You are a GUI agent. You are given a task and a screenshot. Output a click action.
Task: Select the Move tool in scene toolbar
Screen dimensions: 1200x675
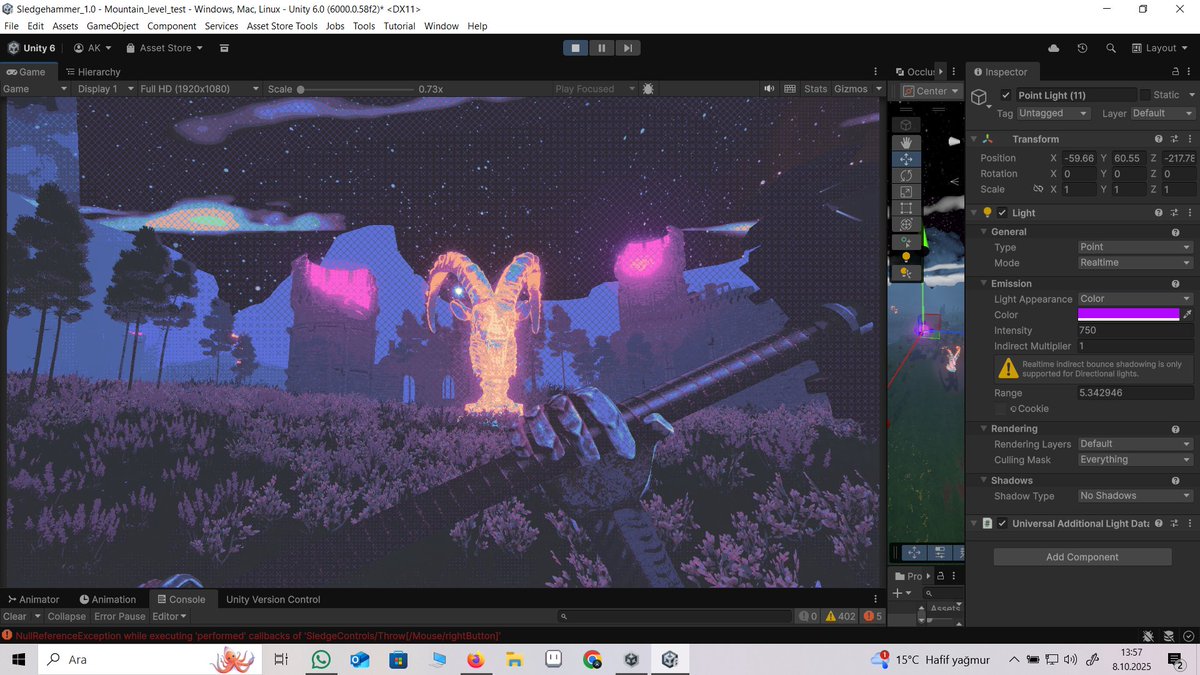906,159
